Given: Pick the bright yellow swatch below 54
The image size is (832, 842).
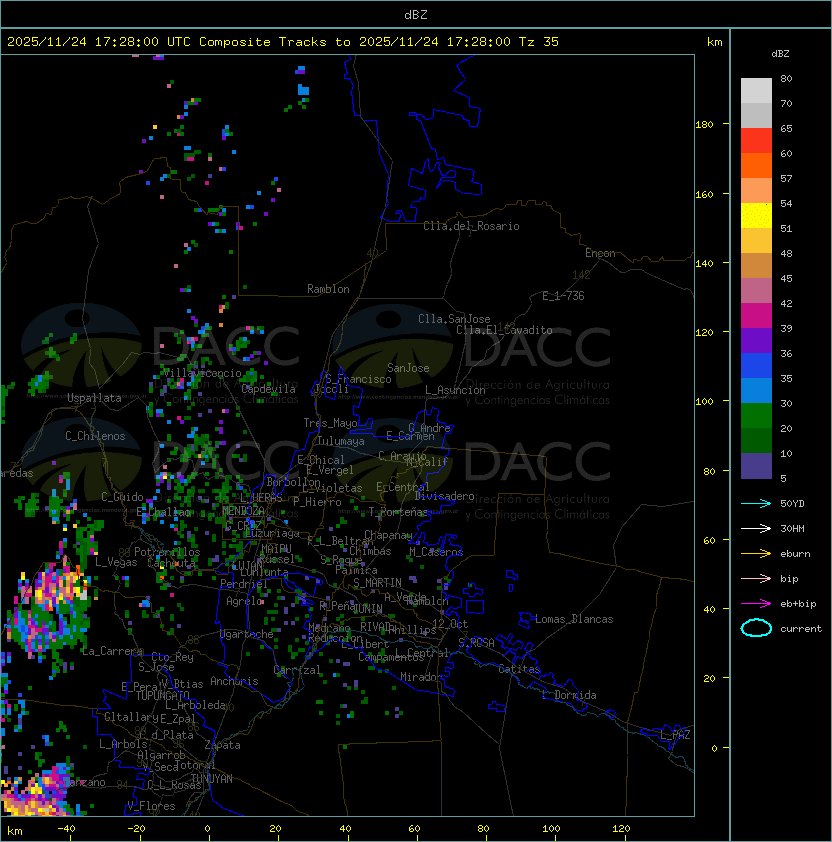Looking at the screenshot, I should pos(756,215).
